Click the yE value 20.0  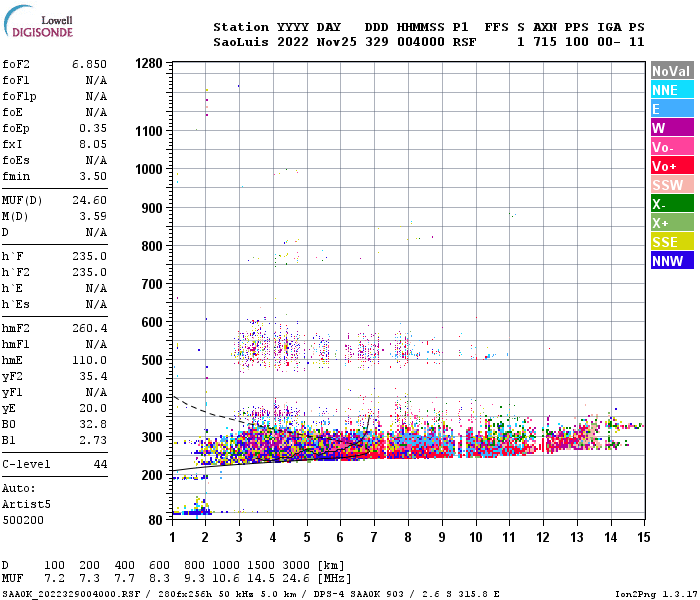[x=93, y=408]
